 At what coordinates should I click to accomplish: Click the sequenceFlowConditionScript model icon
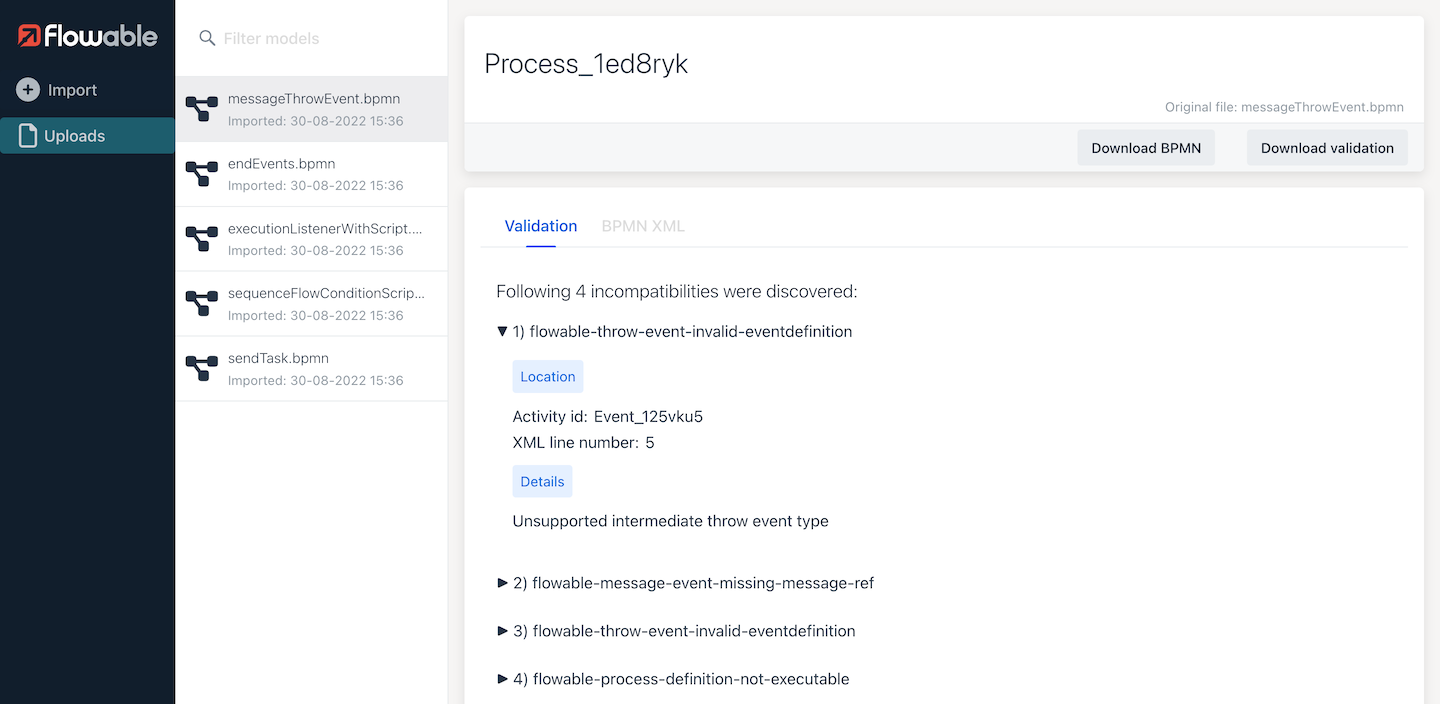(x=202, y=304)
